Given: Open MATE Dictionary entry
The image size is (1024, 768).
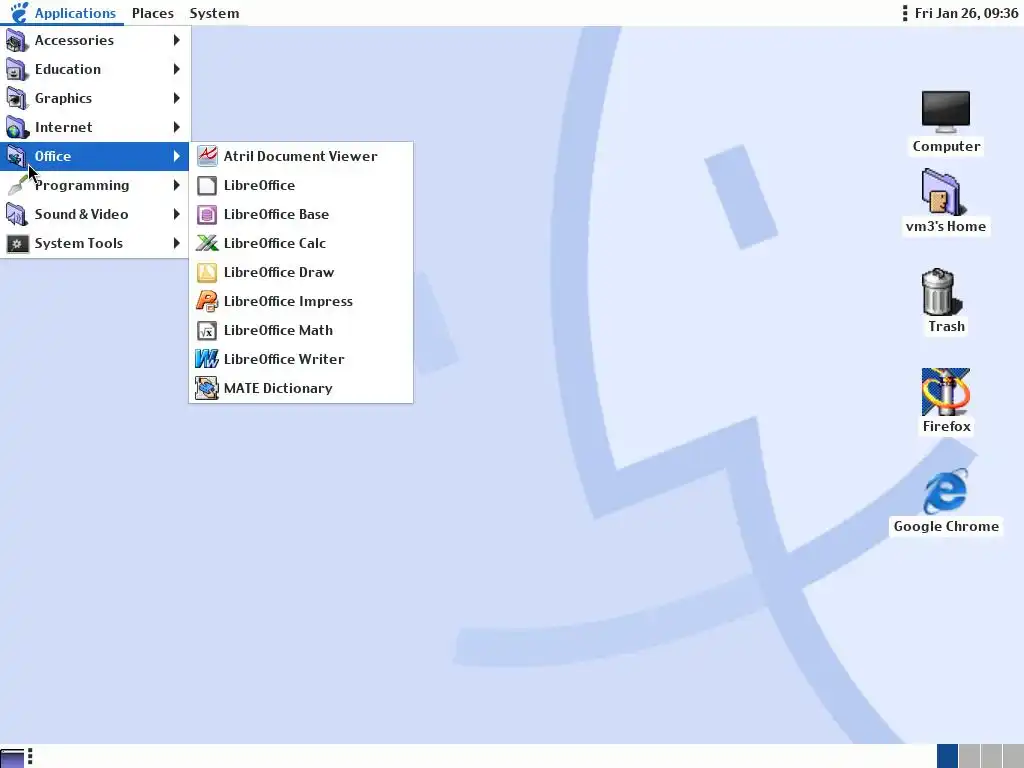Looking at the screenshot, I should coord(301,388).
